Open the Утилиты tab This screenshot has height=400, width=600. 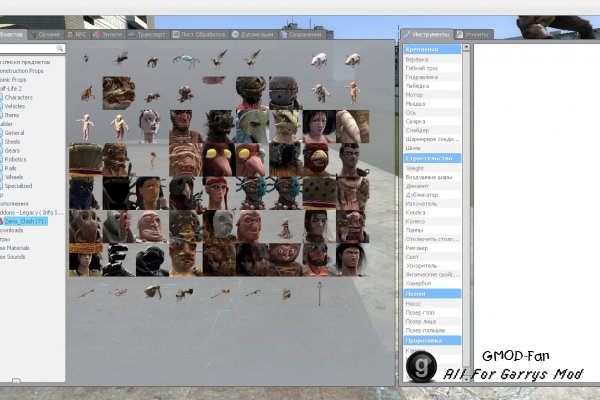[x=473, y=34]
